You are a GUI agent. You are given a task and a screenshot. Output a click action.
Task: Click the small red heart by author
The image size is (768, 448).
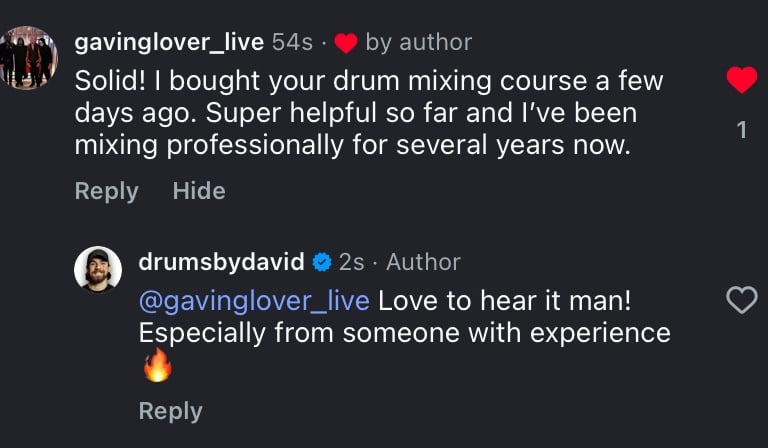pyautogui.click(x=346, y=43)
